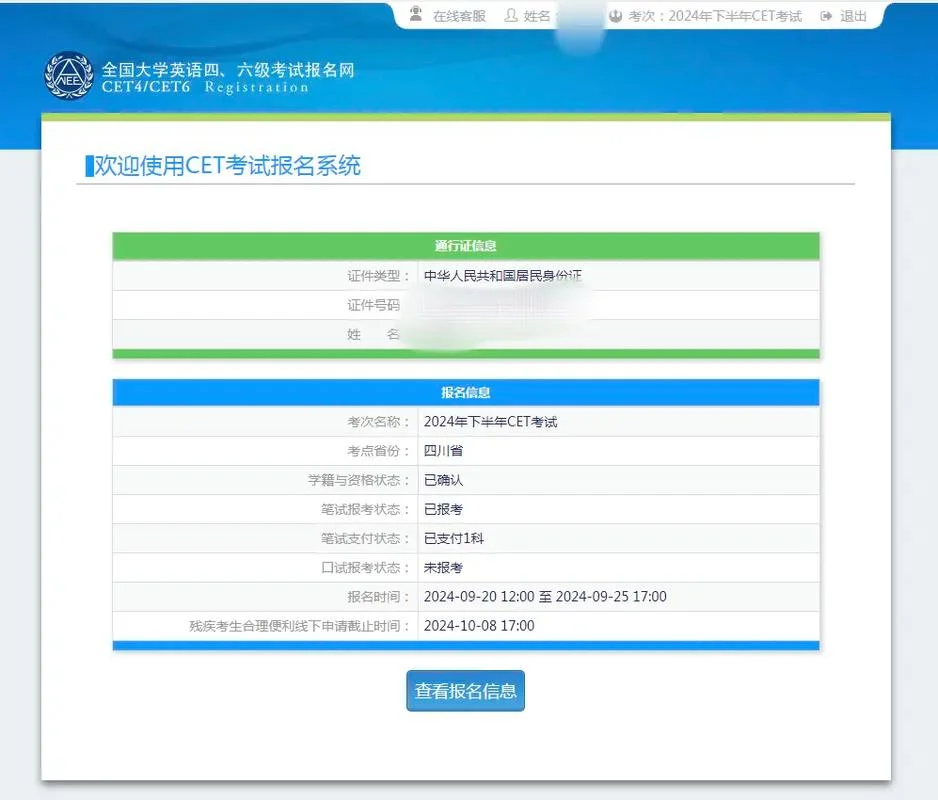Click 退出 to log out

[x=853, y=16]
